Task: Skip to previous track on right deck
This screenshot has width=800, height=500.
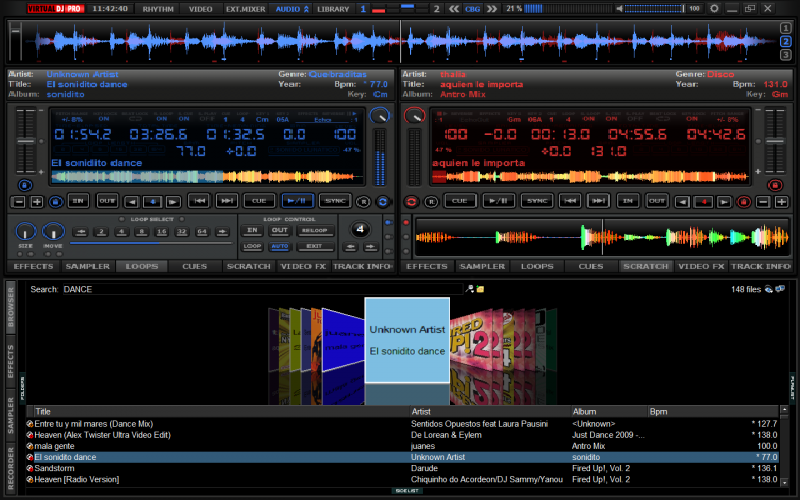Action: coord(570,201)
